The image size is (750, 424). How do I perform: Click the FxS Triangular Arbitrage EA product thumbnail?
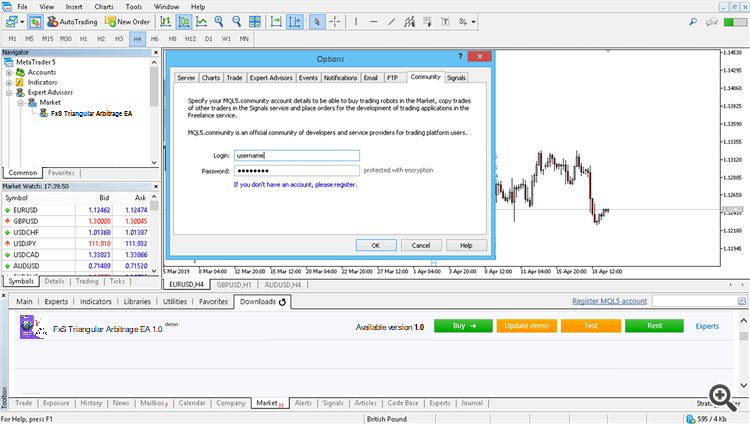[x=33, y=327]
